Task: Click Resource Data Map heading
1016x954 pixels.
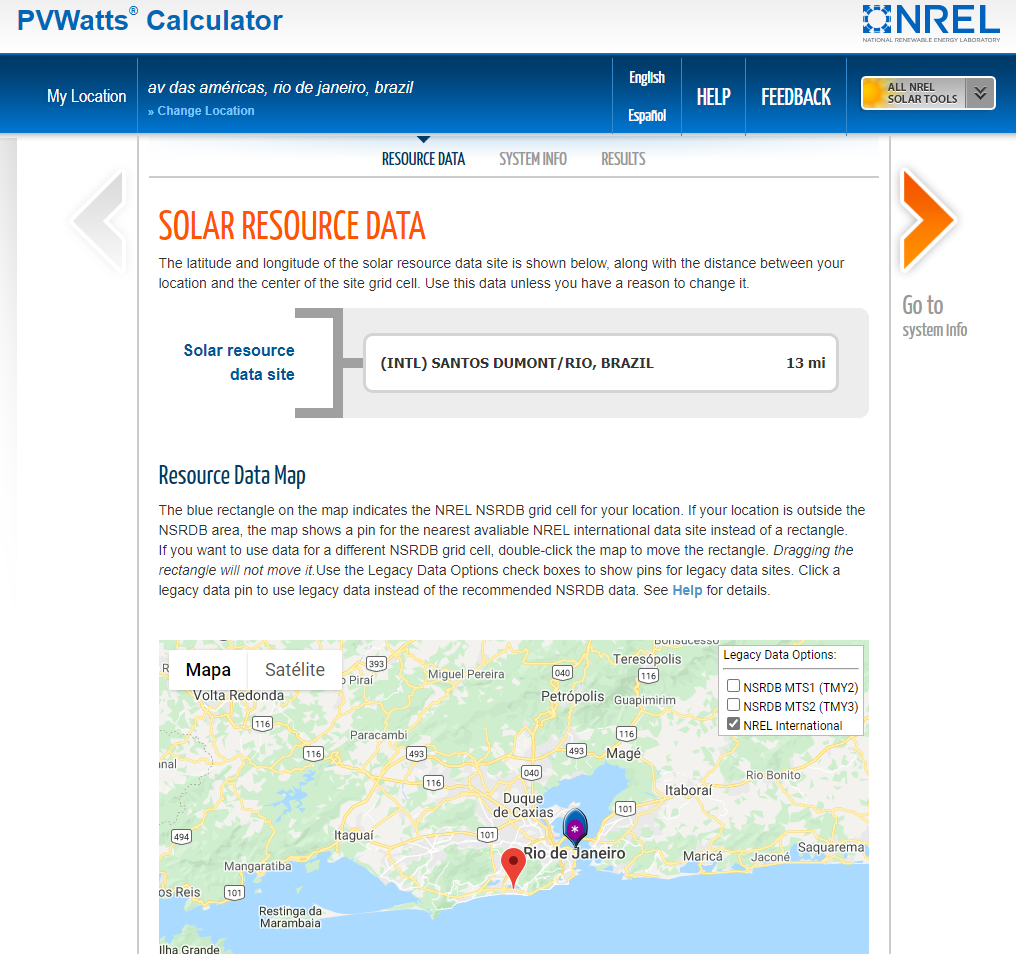Action: point(232,475)
